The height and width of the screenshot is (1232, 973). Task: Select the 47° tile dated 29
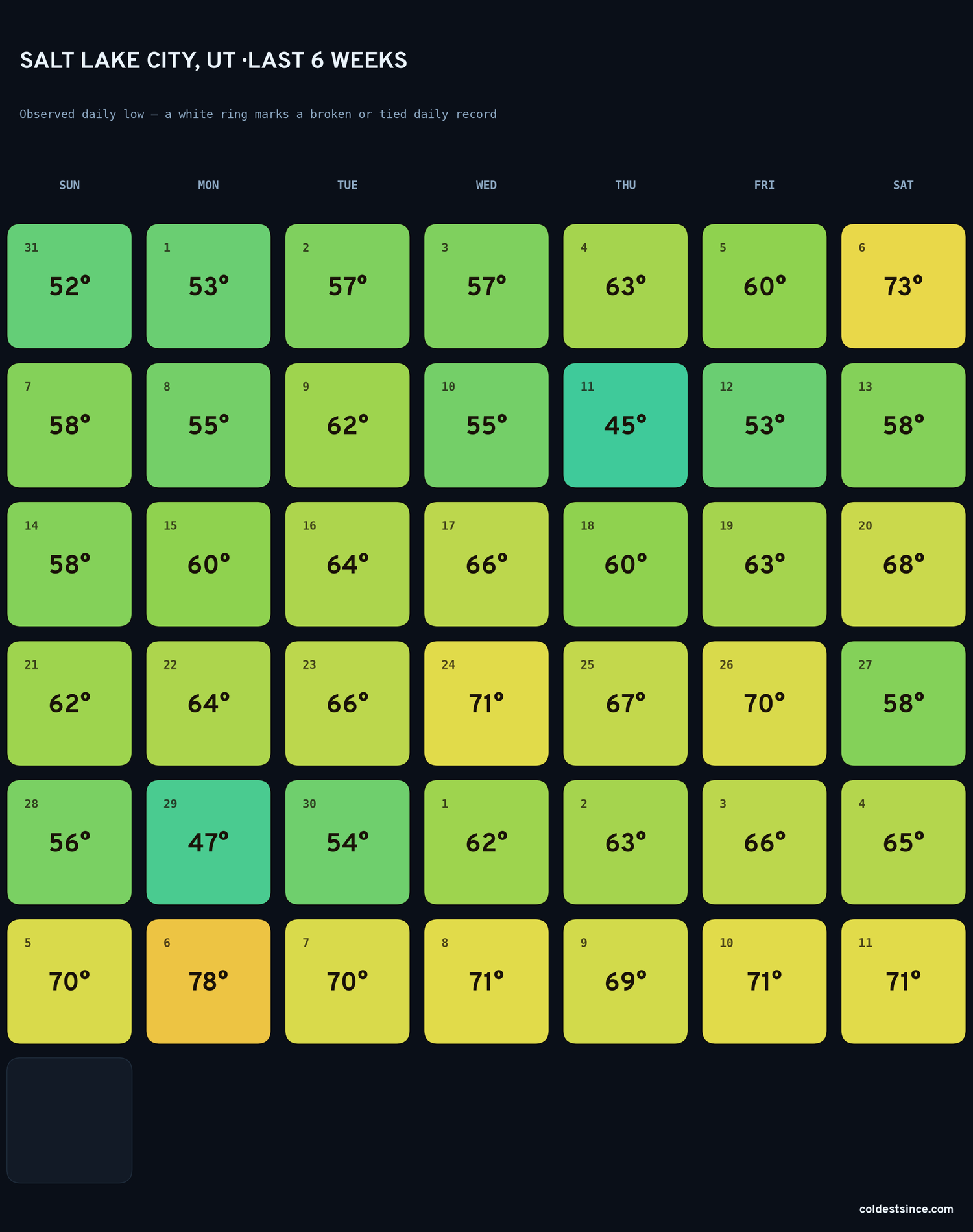point(208,842)
